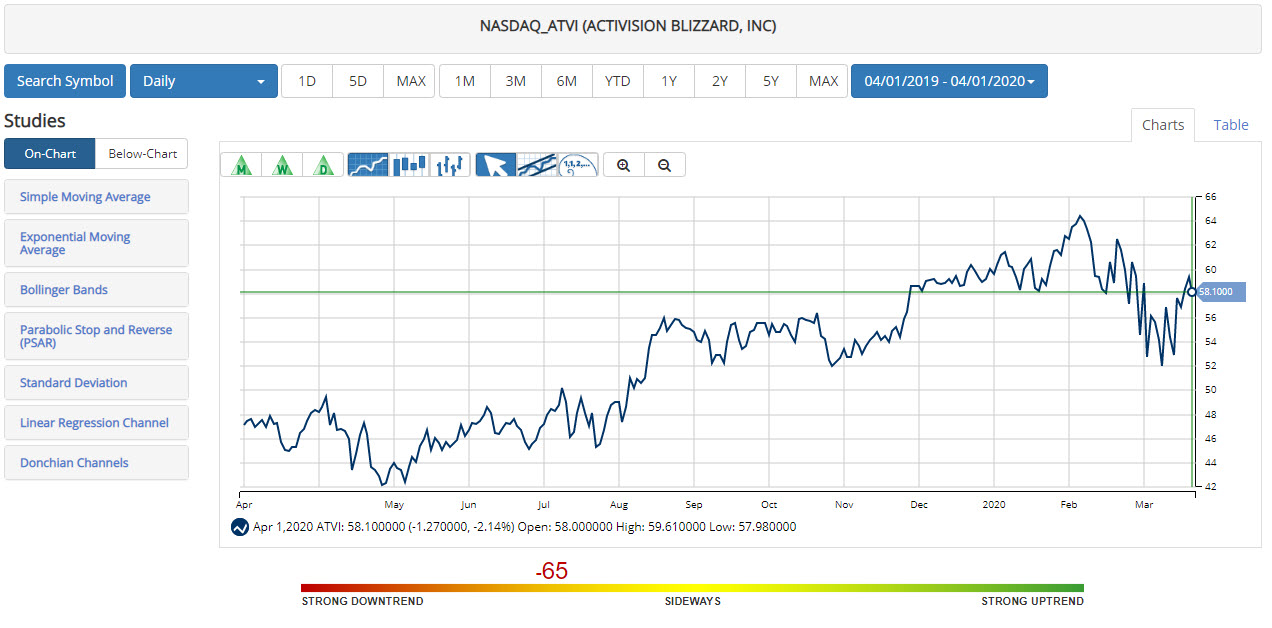
Task: Select the daily triangle (D) icon
Action: (x=324, y=165)
